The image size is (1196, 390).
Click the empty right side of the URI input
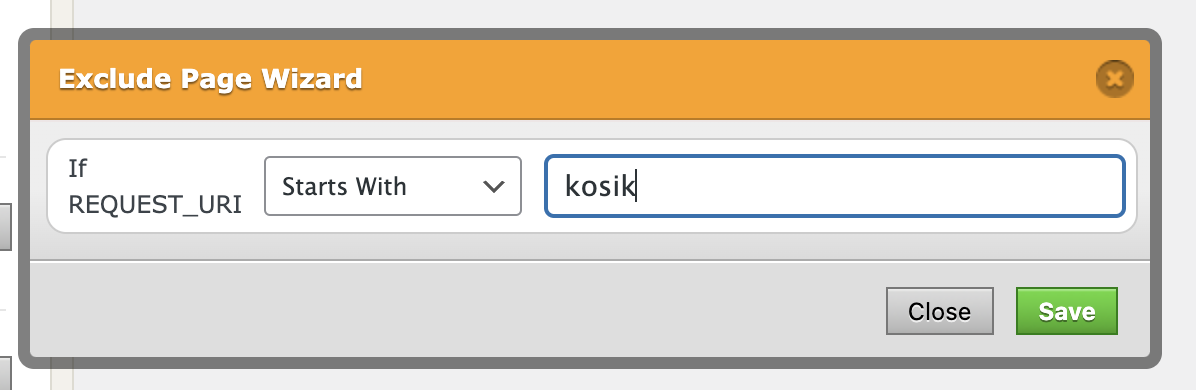click(x=915, y=186)
